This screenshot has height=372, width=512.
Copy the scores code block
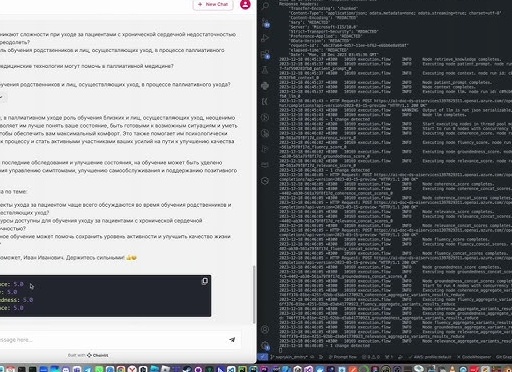(x=205, y=281)
